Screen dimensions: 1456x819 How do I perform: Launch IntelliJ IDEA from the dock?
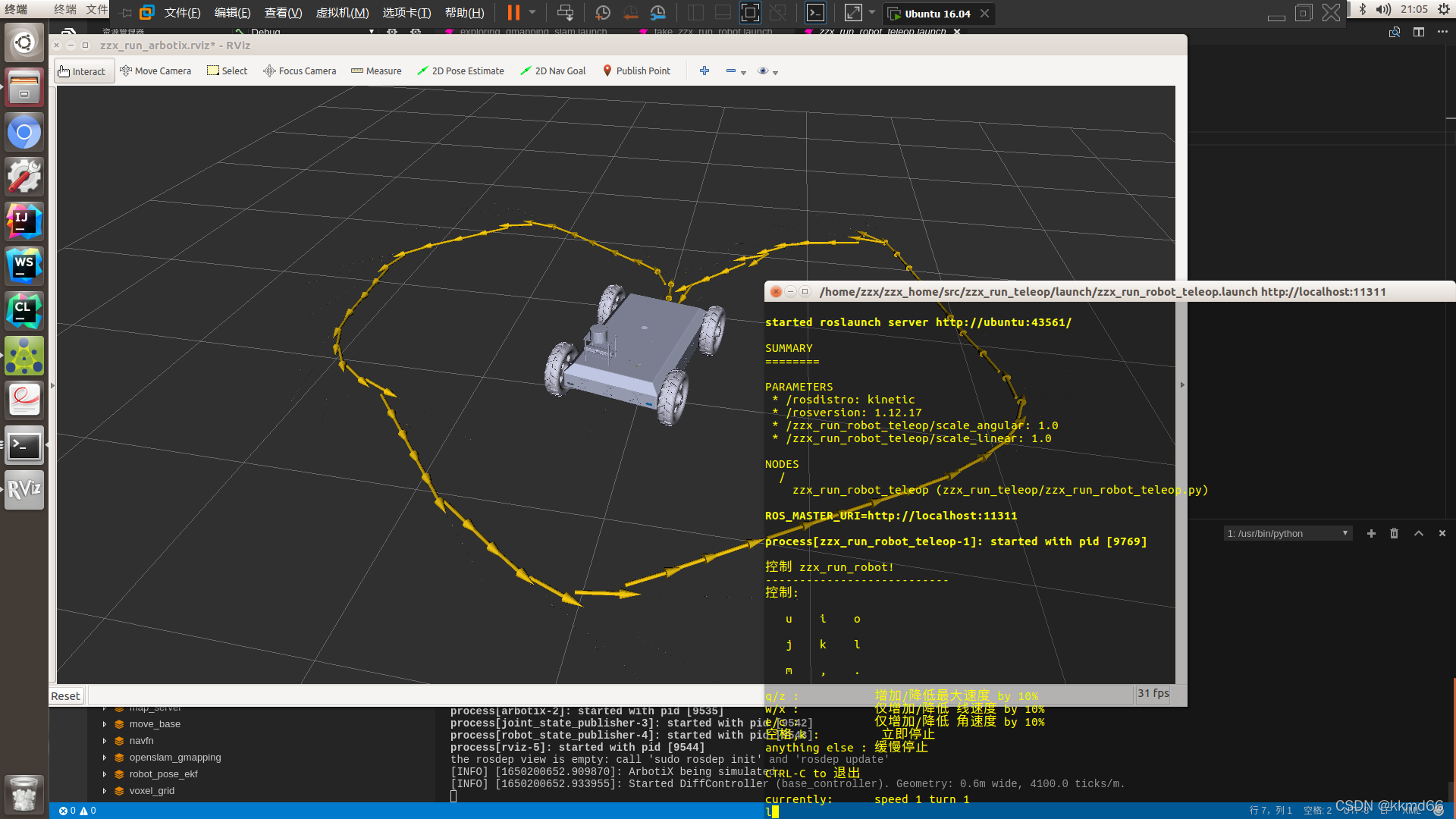24,221
